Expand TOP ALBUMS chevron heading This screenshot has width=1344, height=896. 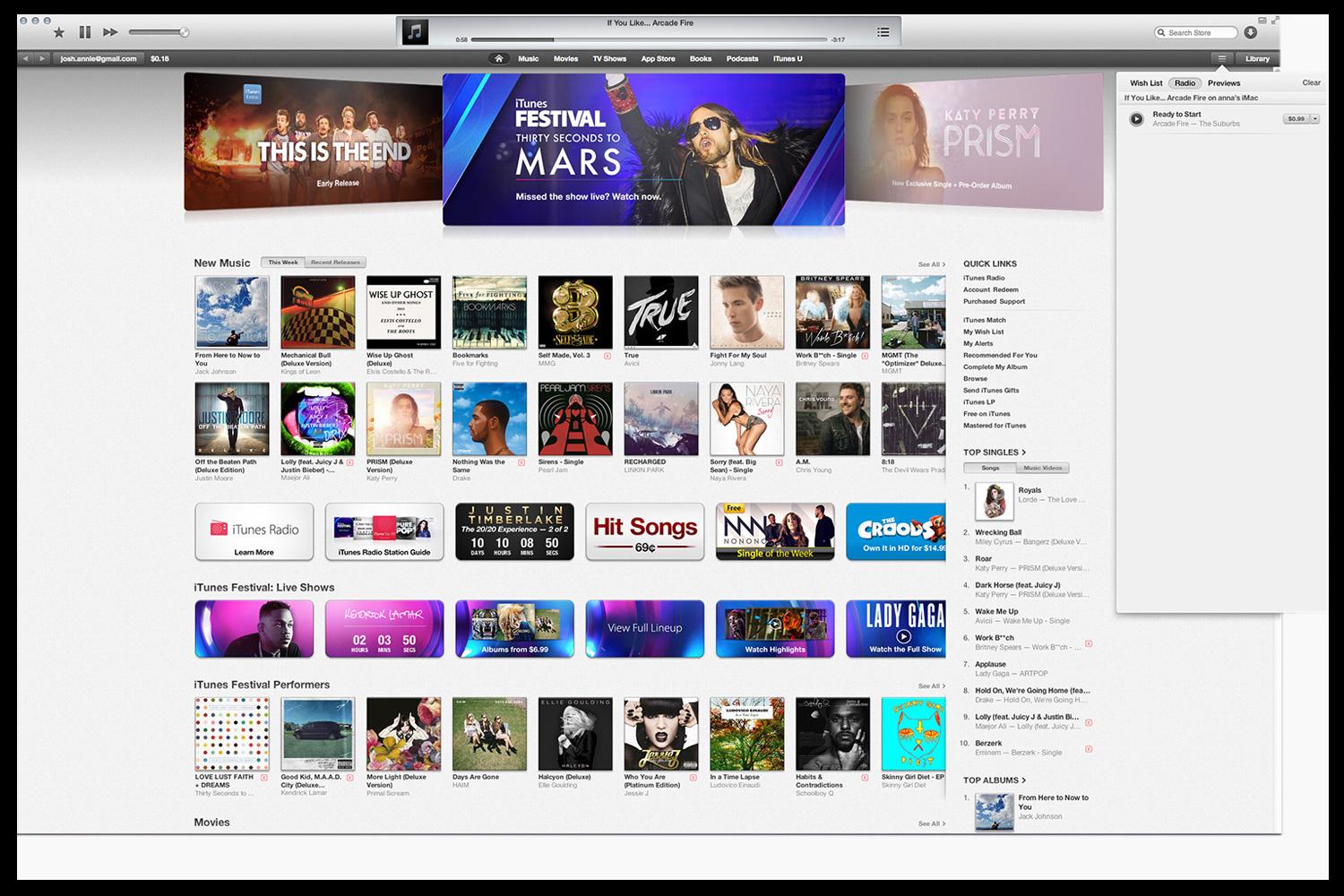[995, 780]
